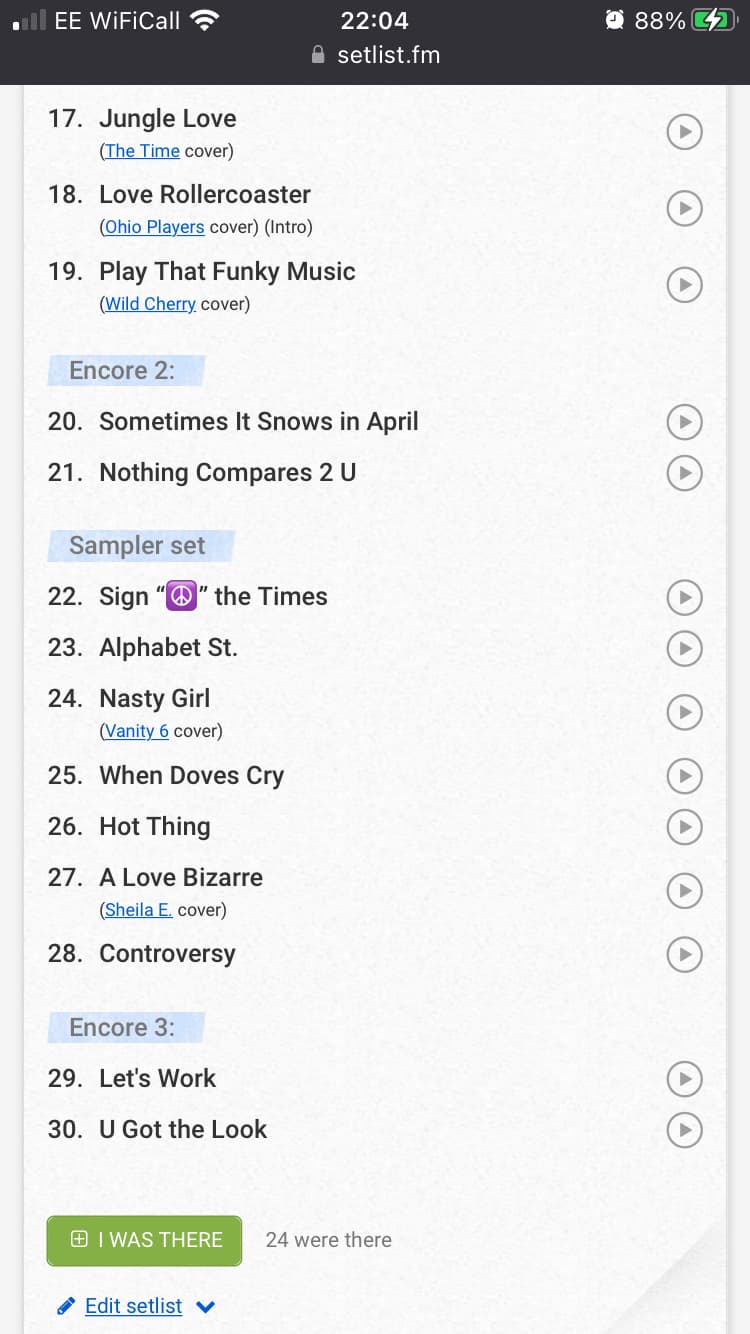Tap the pencil icon beside Edit setlist
Image resolution: width=750 pixels, height=1334 pixels.
(x=66, y=1306)
